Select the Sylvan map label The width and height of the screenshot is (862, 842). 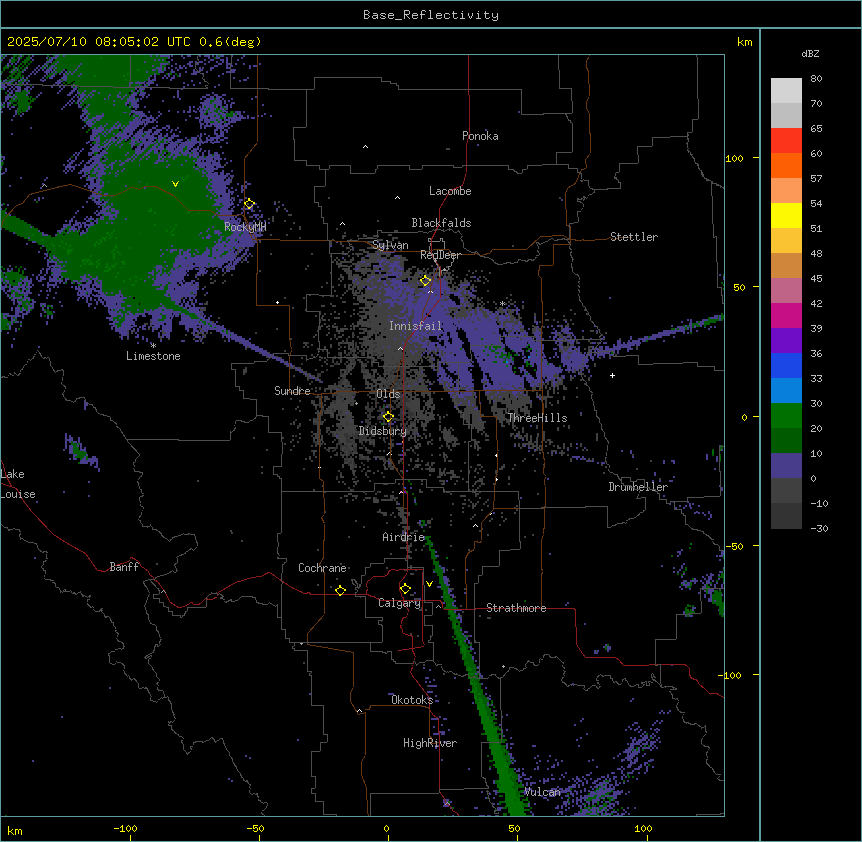[x=390, y=245]
